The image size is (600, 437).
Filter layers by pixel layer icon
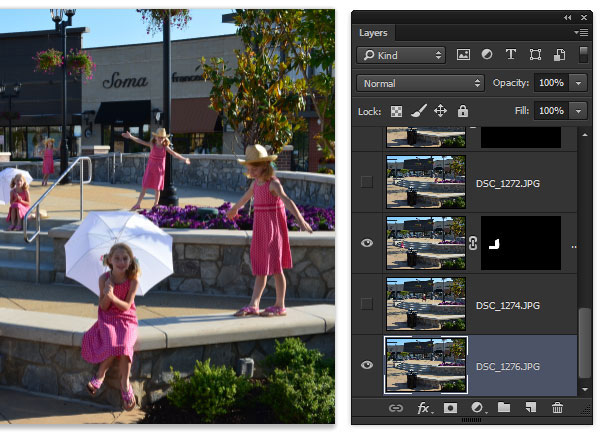point(463,55)
